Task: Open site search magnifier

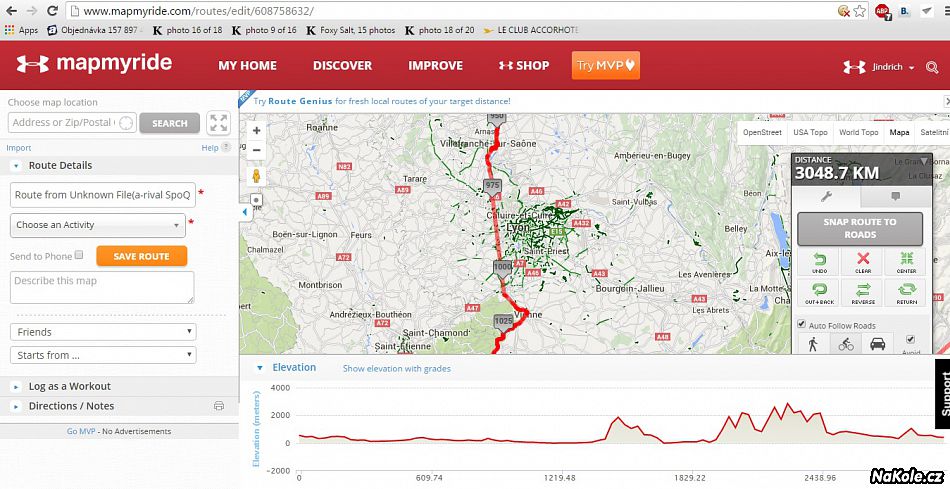Action: pos(932,67)
